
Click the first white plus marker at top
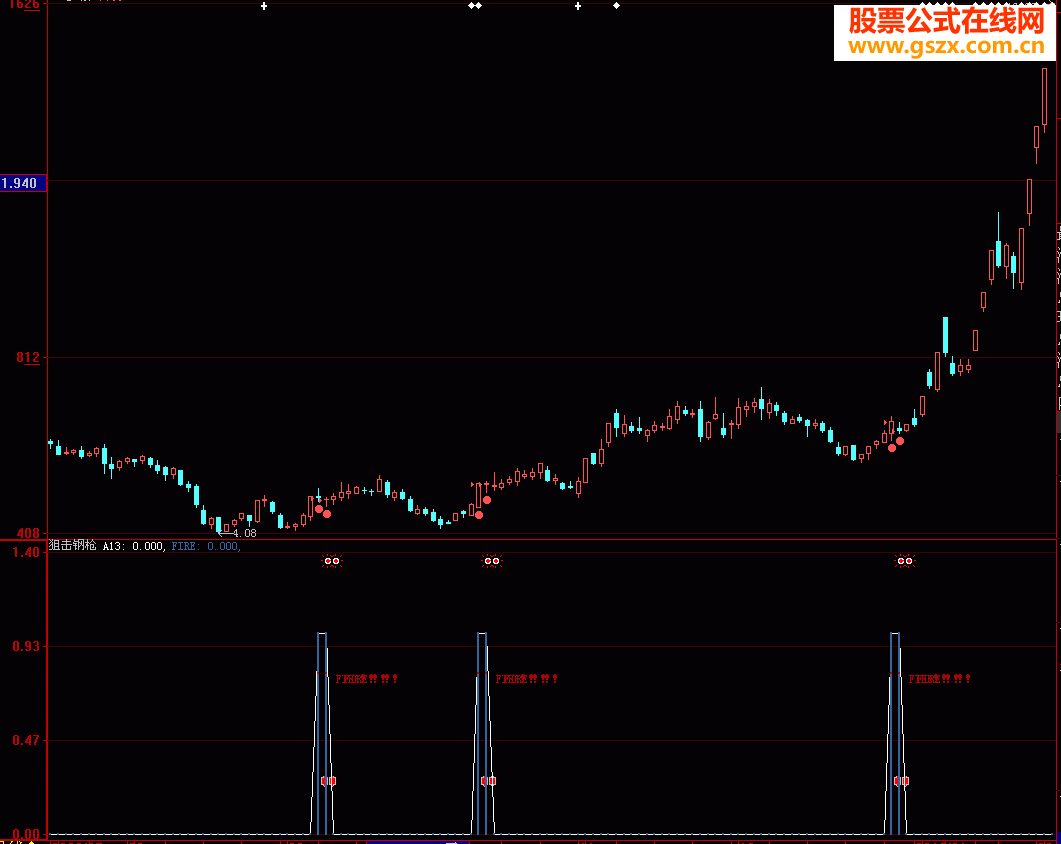tap(264, 6)
